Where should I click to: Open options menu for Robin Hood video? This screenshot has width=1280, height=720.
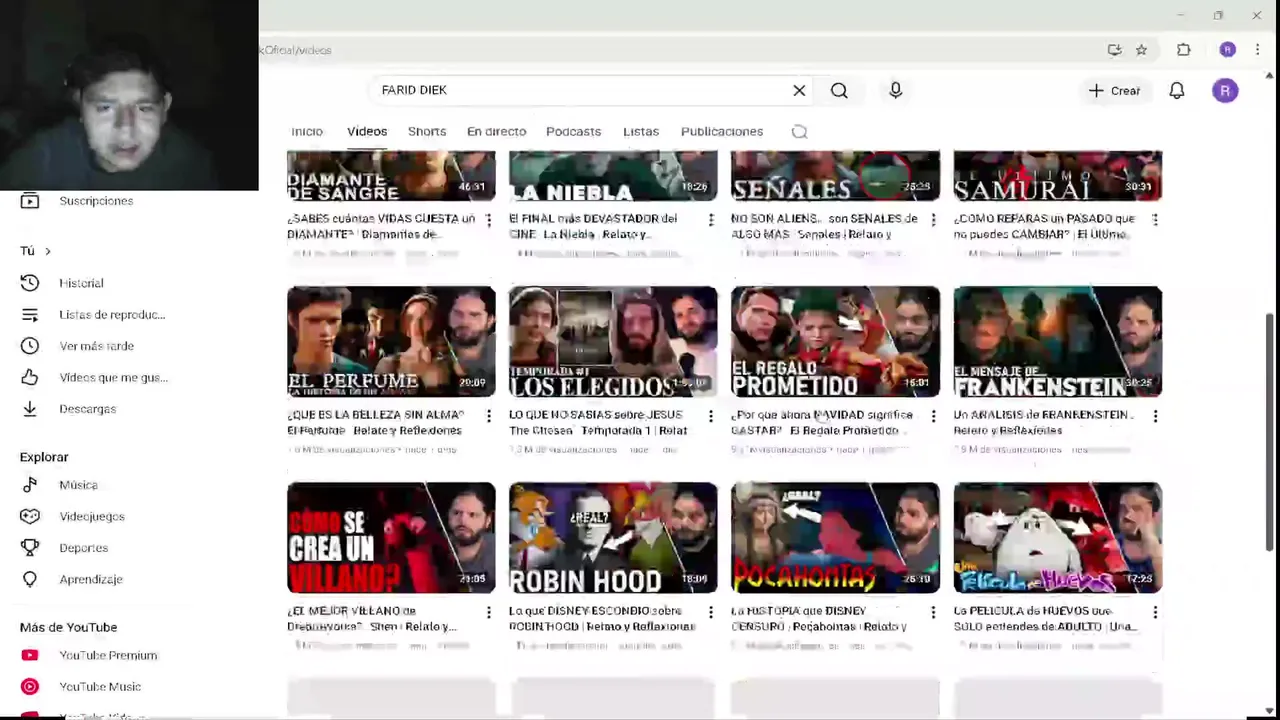point(711,612)
